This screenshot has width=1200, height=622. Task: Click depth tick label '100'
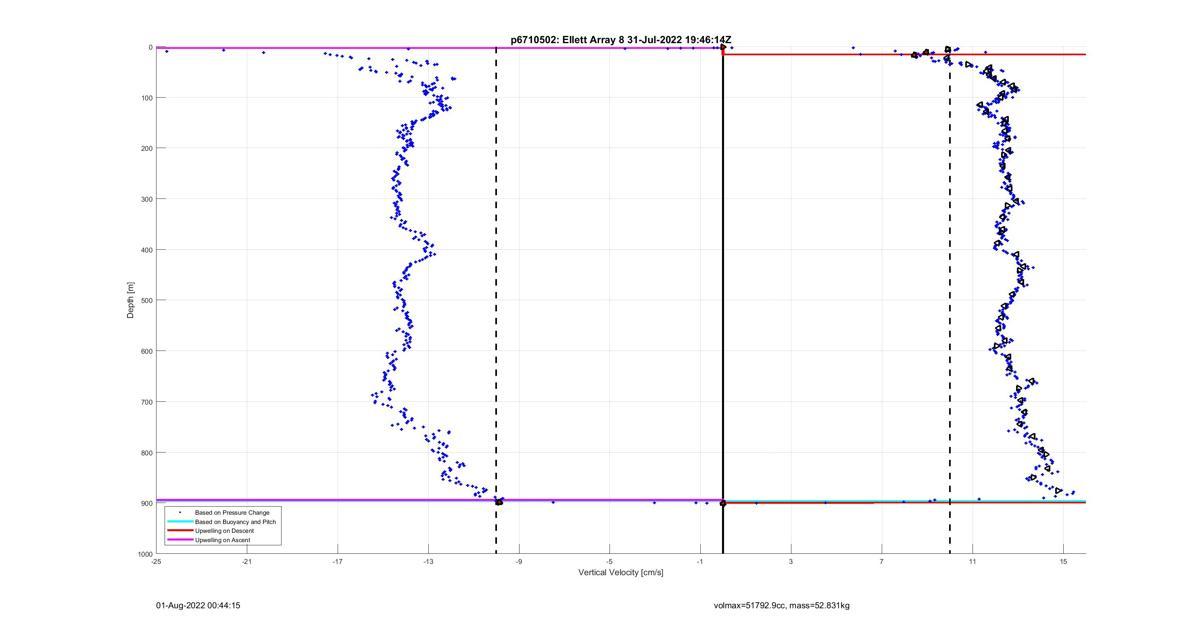[146, 98]
